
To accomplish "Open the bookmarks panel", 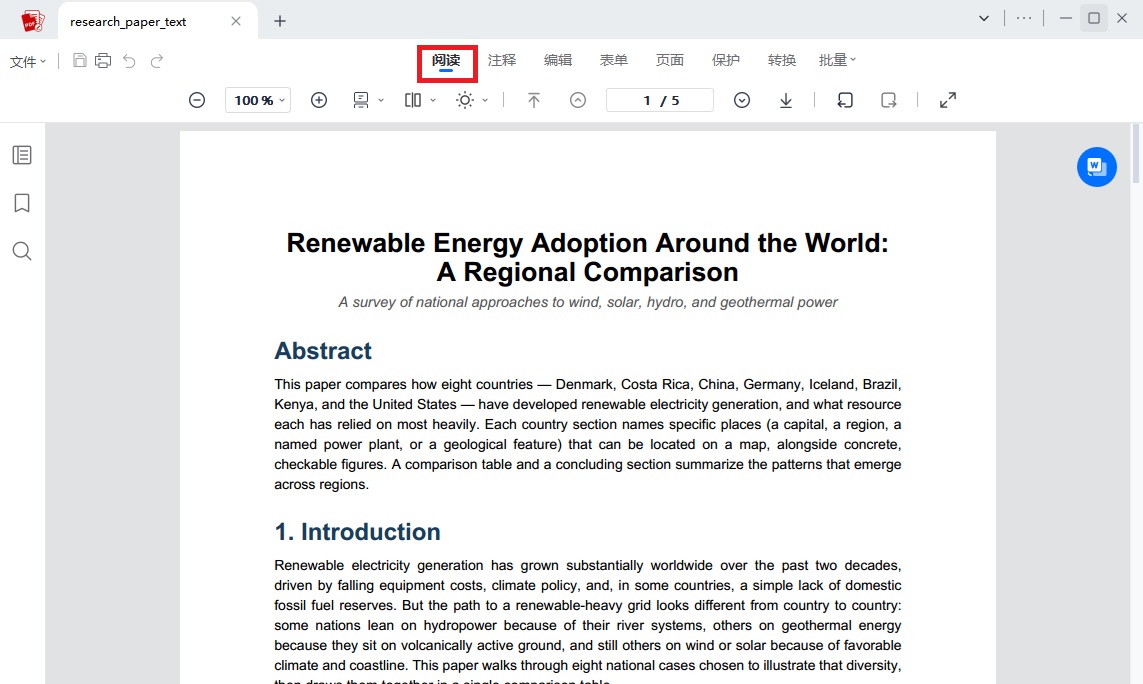I will pyautogui.click(x=22, y=203).
